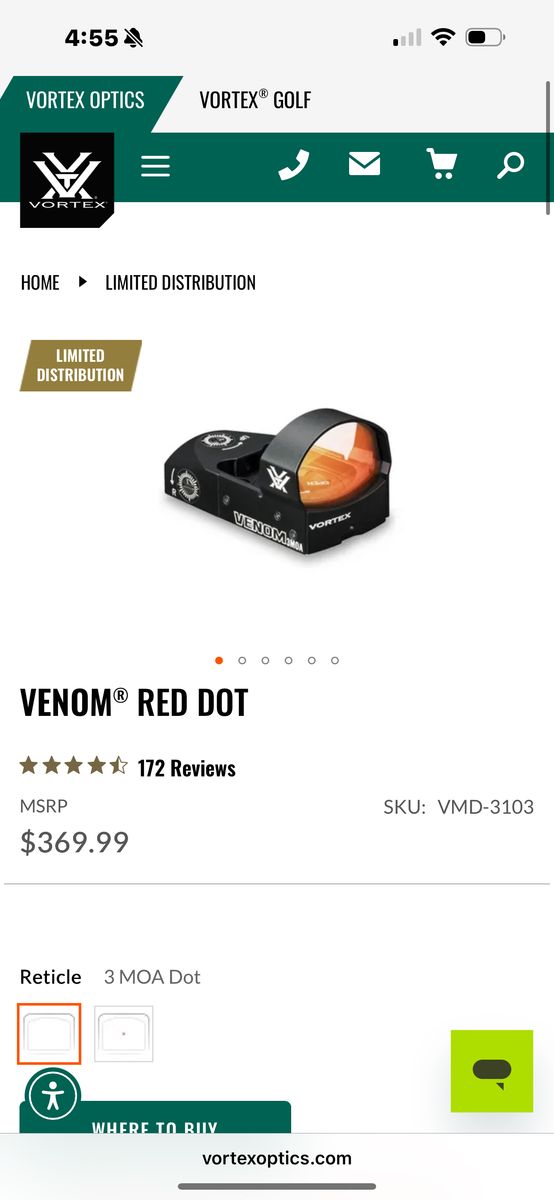The image size is (554, 1200).
Task: Go to the Home breadcrumb
Action: tap(40, 283)
